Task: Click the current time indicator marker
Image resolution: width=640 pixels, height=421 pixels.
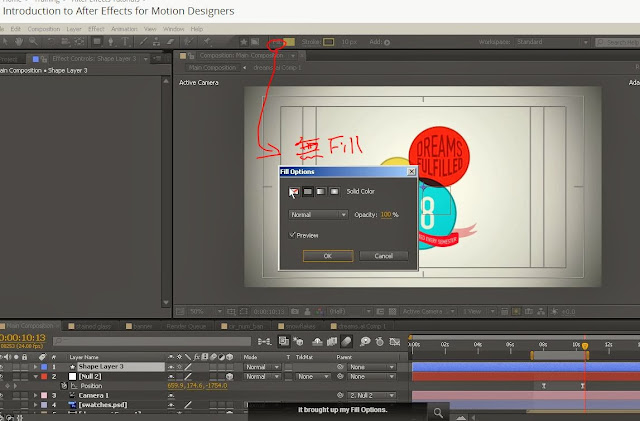Action: [x=585, y=346]
